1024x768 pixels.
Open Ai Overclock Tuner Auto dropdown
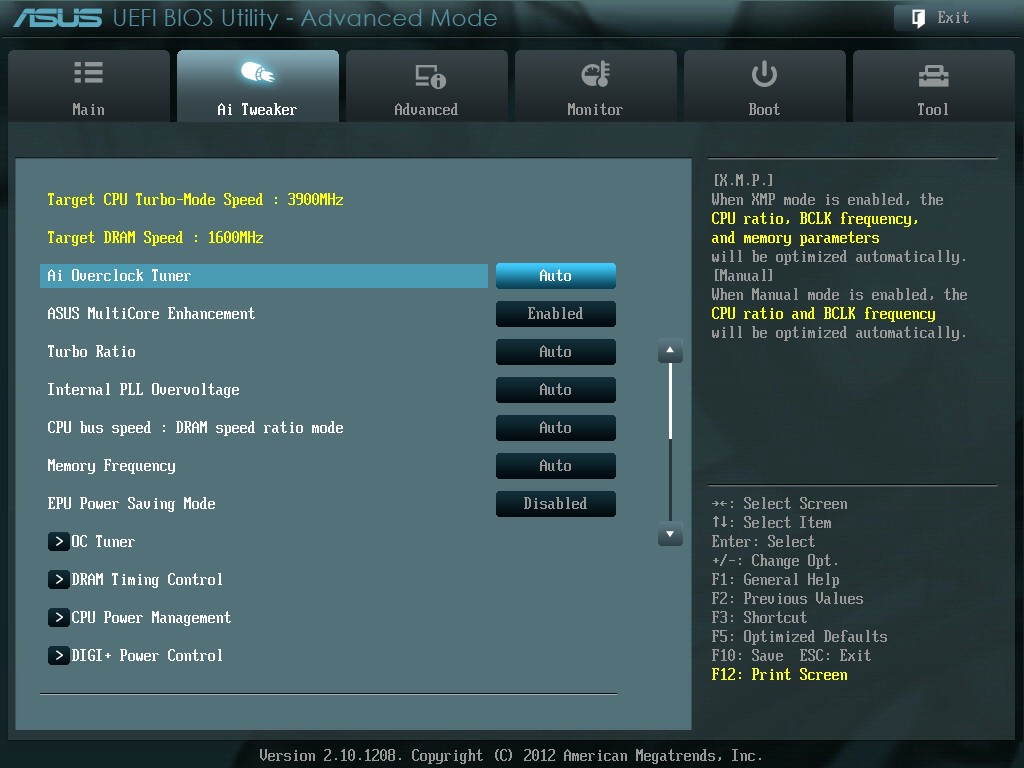(x=555, y=276)
